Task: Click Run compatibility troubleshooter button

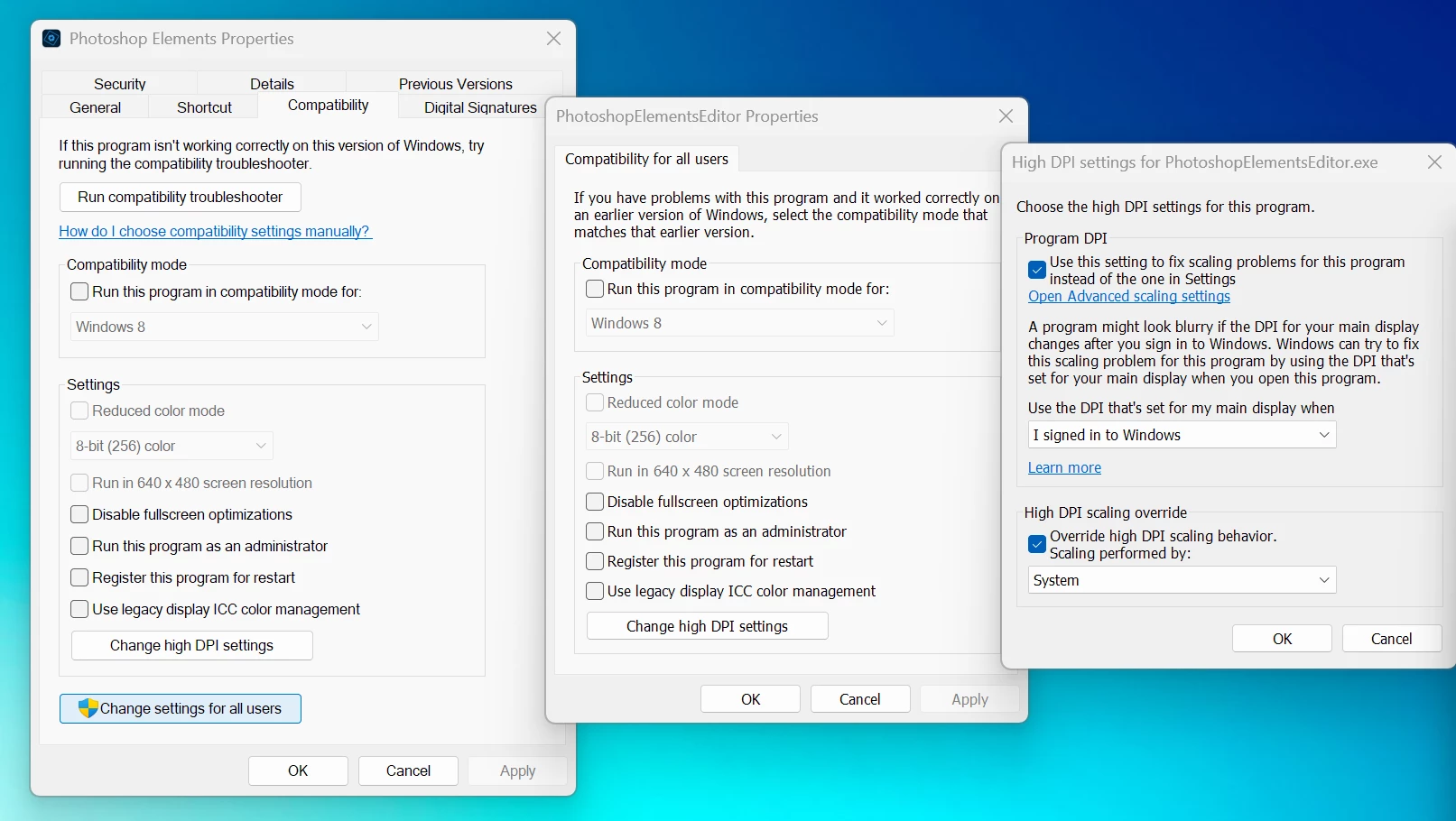Action: 180,197
